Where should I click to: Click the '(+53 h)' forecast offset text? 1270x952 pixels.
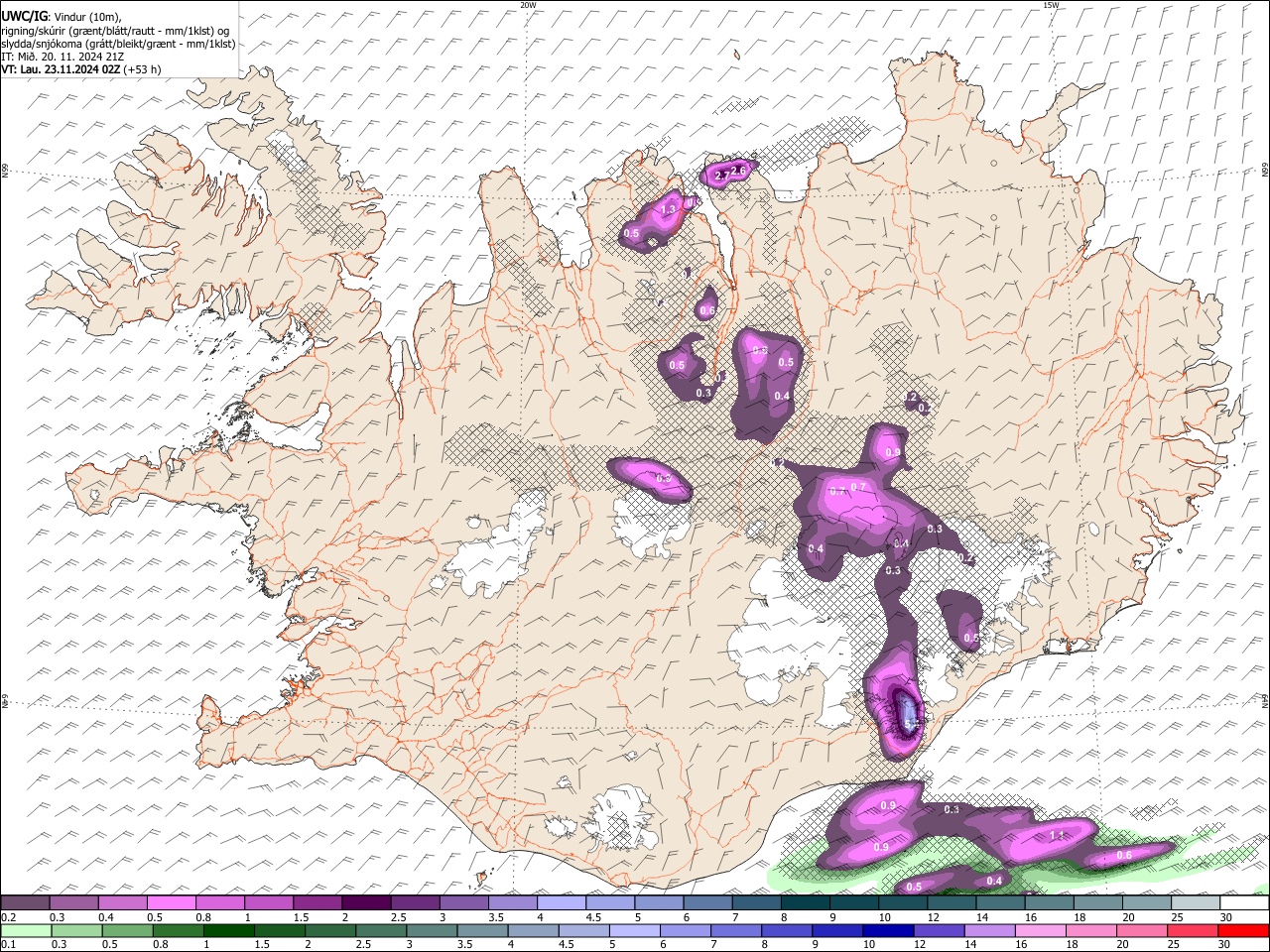[142, 69]
